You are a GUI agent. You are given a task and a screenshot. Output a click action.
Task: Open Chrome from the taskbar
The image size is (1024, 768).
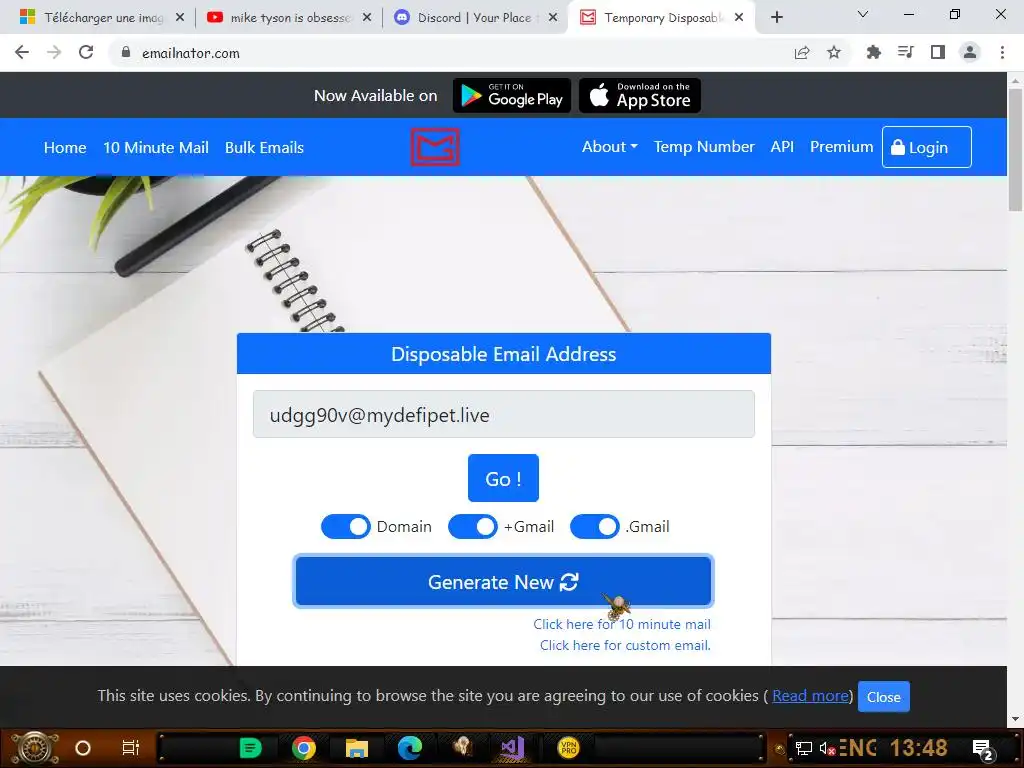(304, 748)
